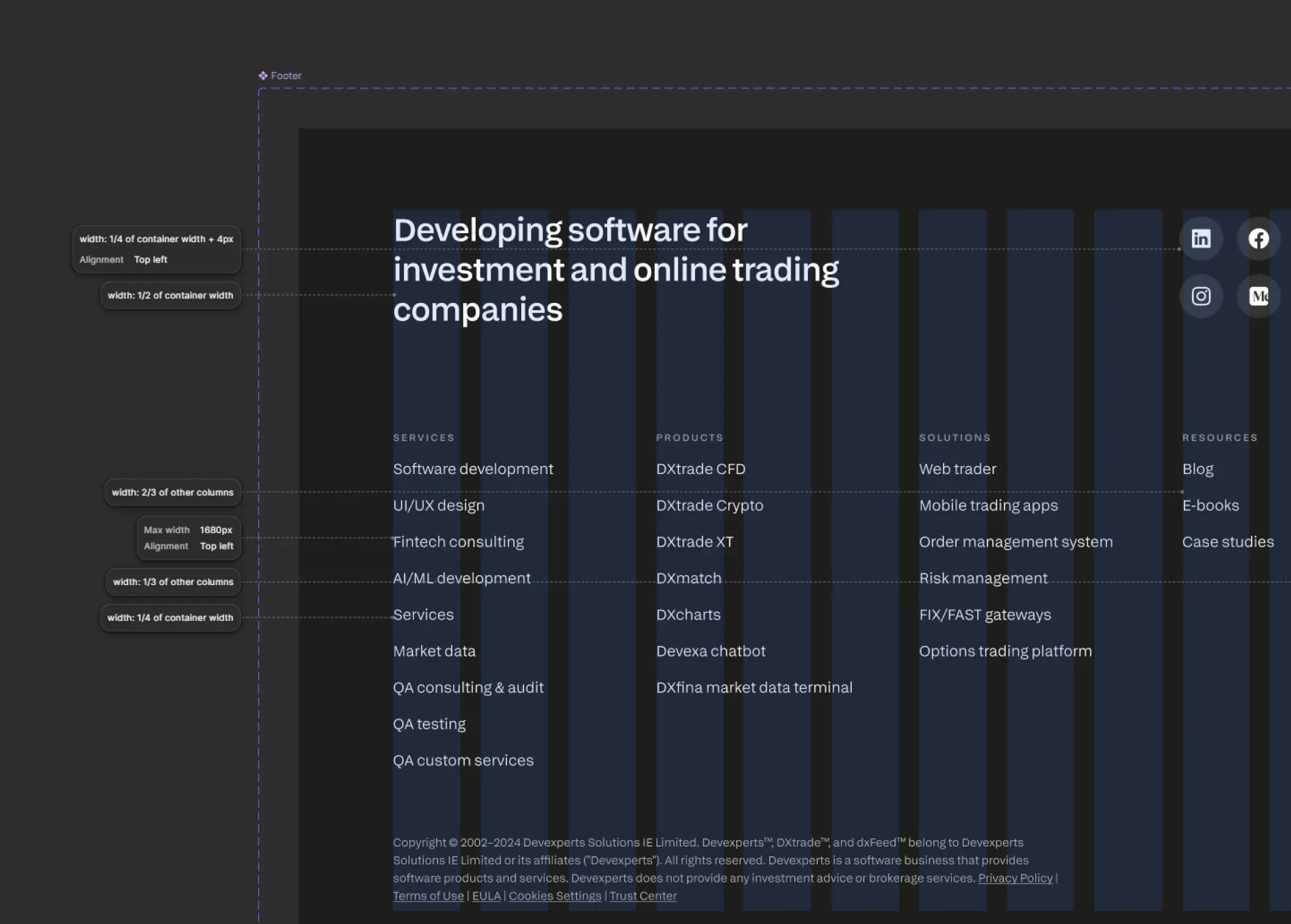Open the Instagram social icon
This screenshot has width=1291, height=924.
tap(1201, 296)
